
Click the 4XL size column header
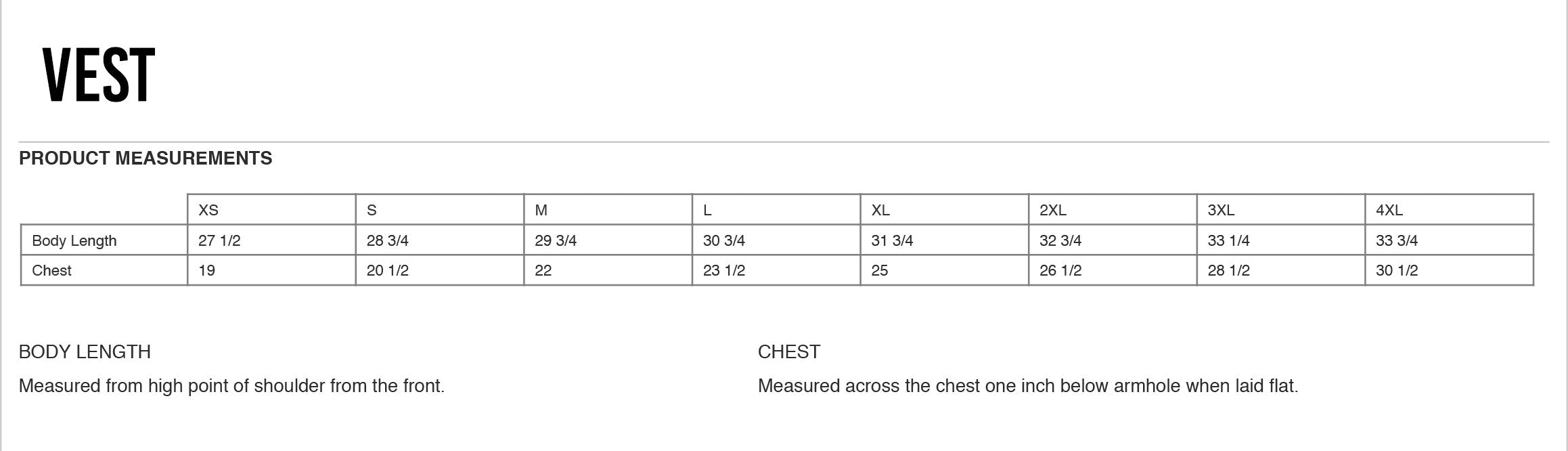[1389, 210]
